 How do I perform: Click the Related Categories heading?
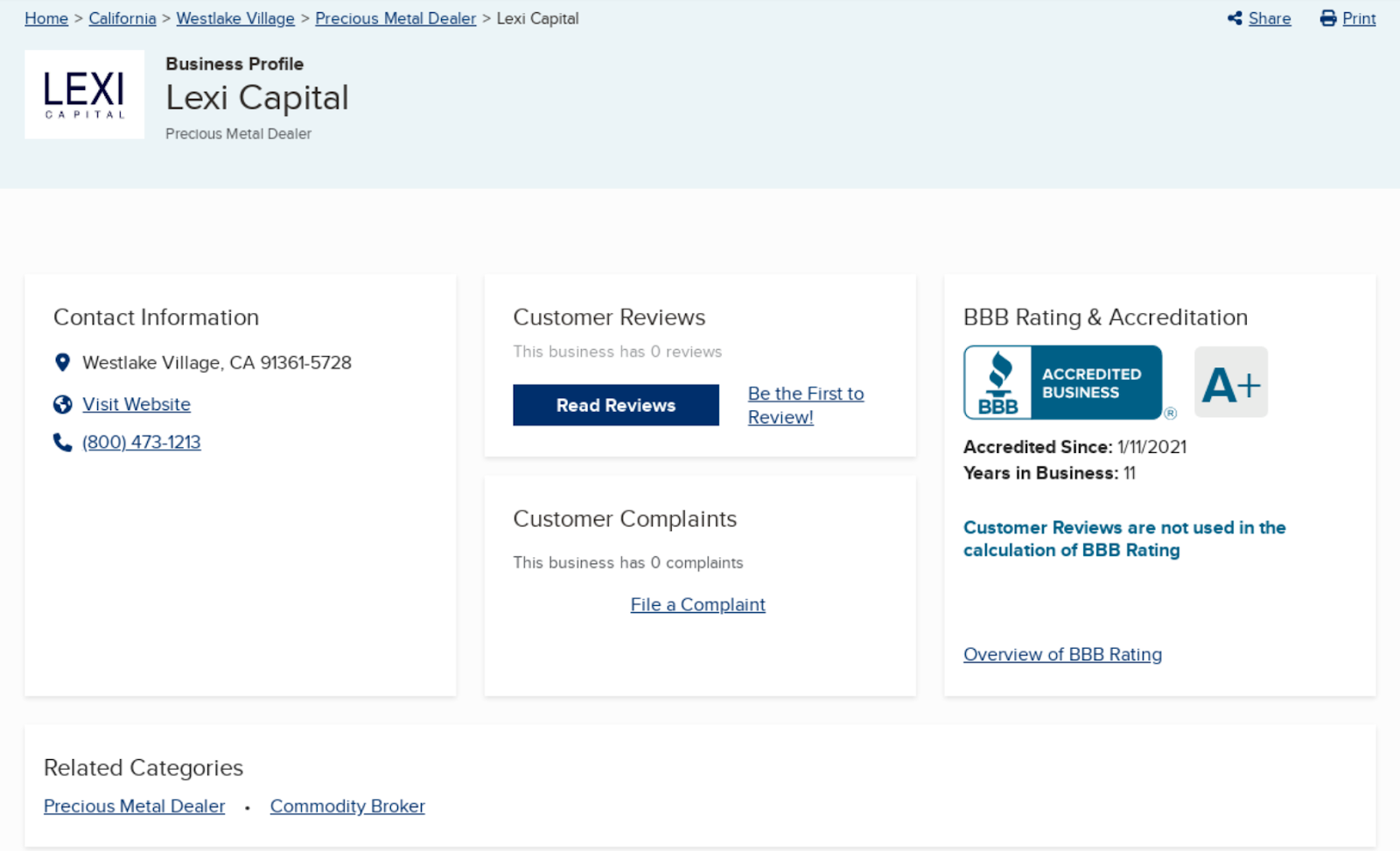[143, 768]
